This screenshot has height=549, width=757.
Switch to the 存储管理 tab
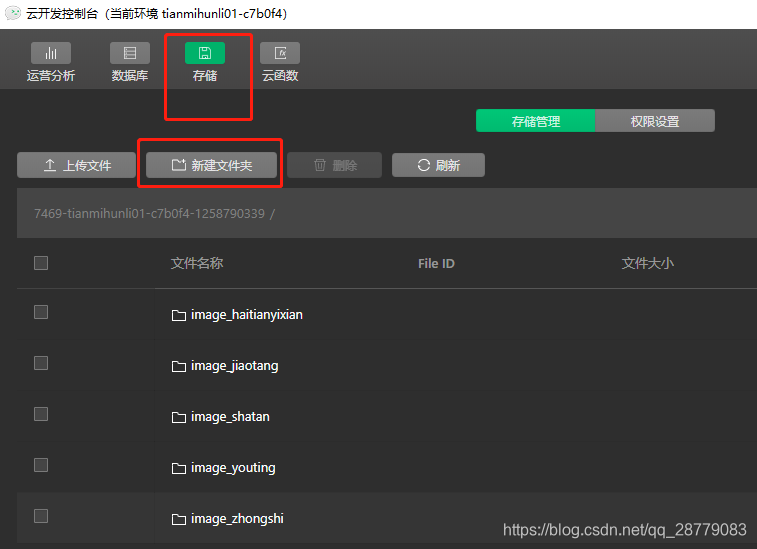coord(535,121)
